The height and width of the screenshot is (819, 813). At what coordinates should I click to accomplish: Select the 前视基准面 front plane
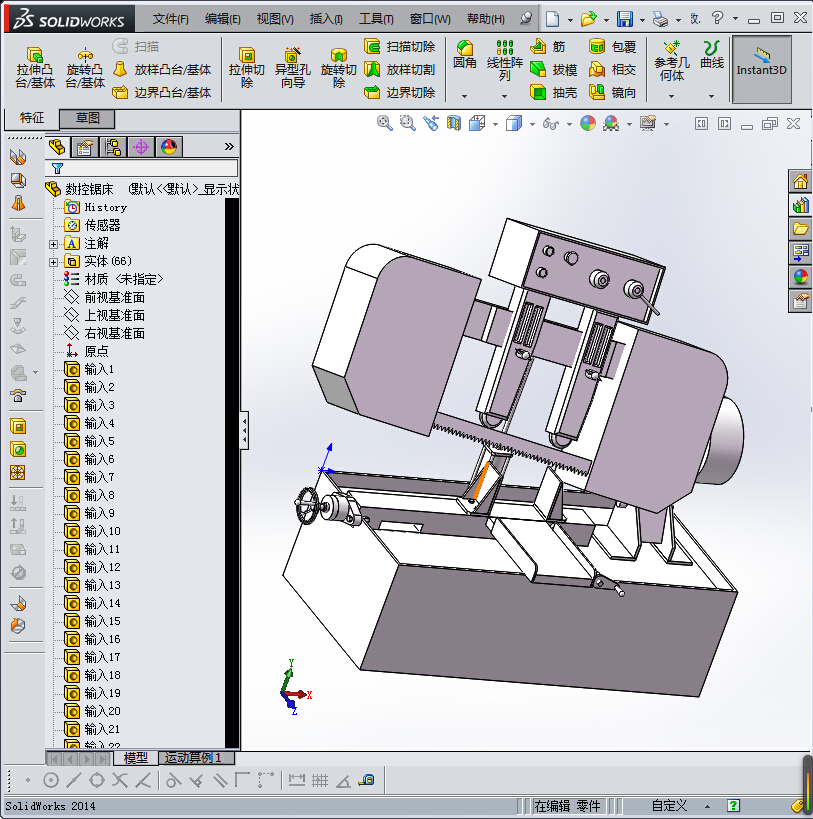(x=104, y=298)
